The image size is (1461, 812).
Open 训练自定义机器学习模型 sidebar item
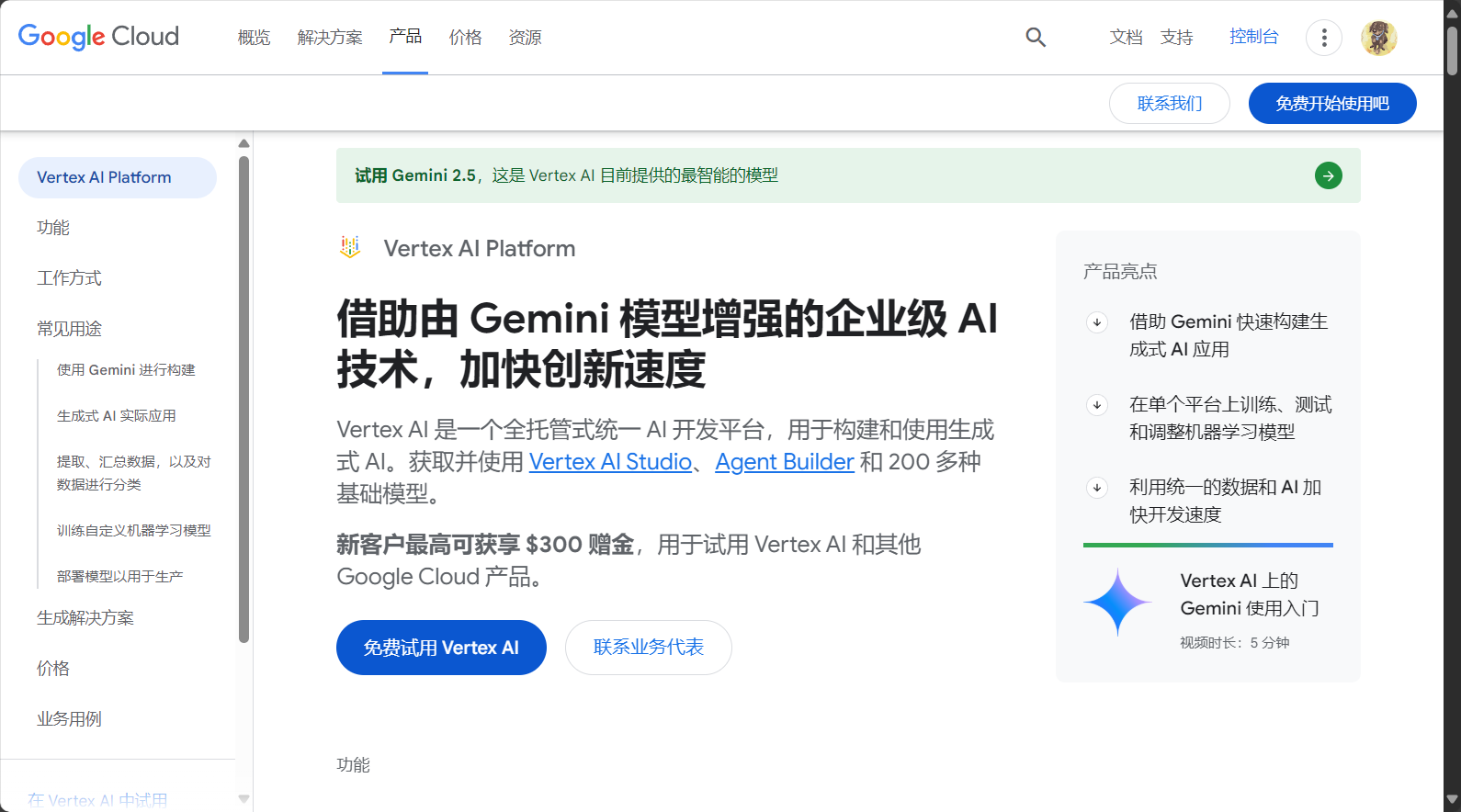pyautogui.click(x=134, y=531)
